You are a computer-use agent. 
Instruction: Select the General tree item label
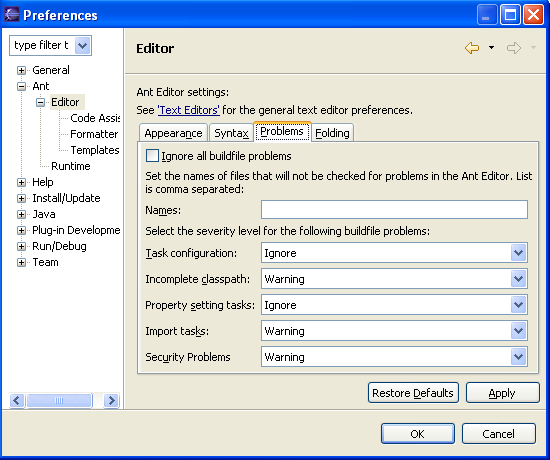(51, 70)
